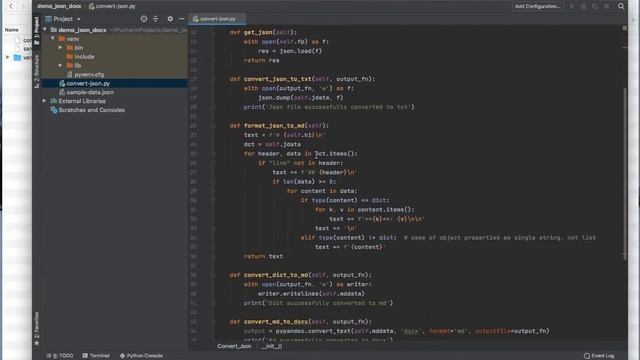The height and width of the screenshot is (360, 640).
Task: Toggle fold marker at def get_json
Action: point(213,32)
